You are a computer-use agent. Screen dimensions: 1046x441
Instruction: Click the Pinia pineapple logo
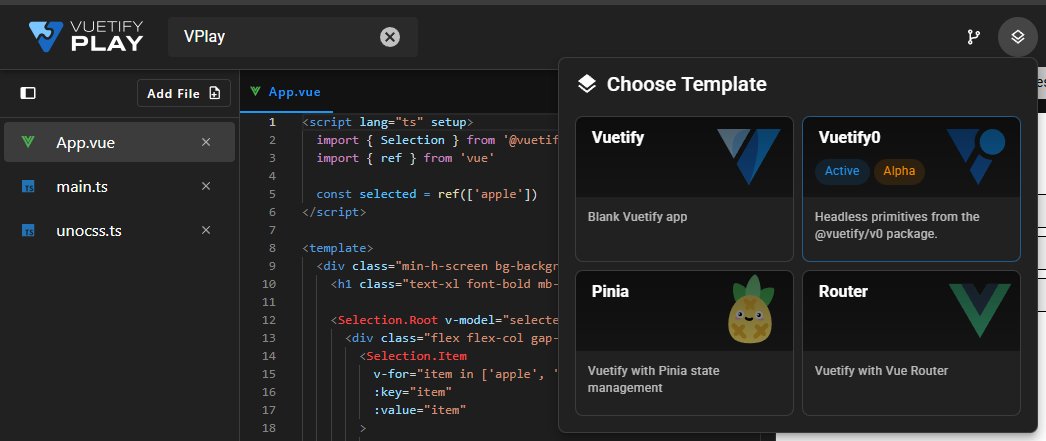pyautogui.click(x=752, y=310)
